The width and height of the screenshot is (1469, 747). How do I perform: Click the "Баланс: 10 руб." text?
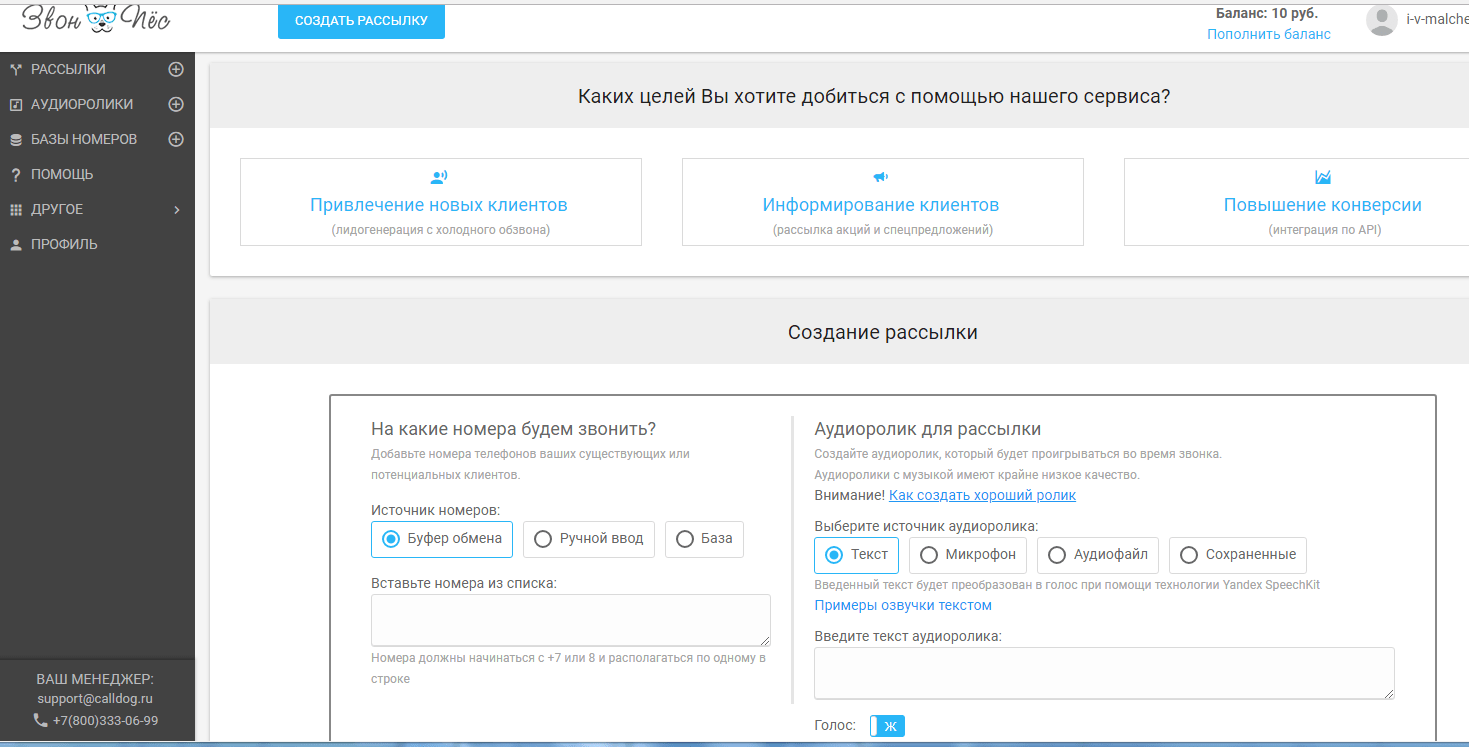[1267, 13]
